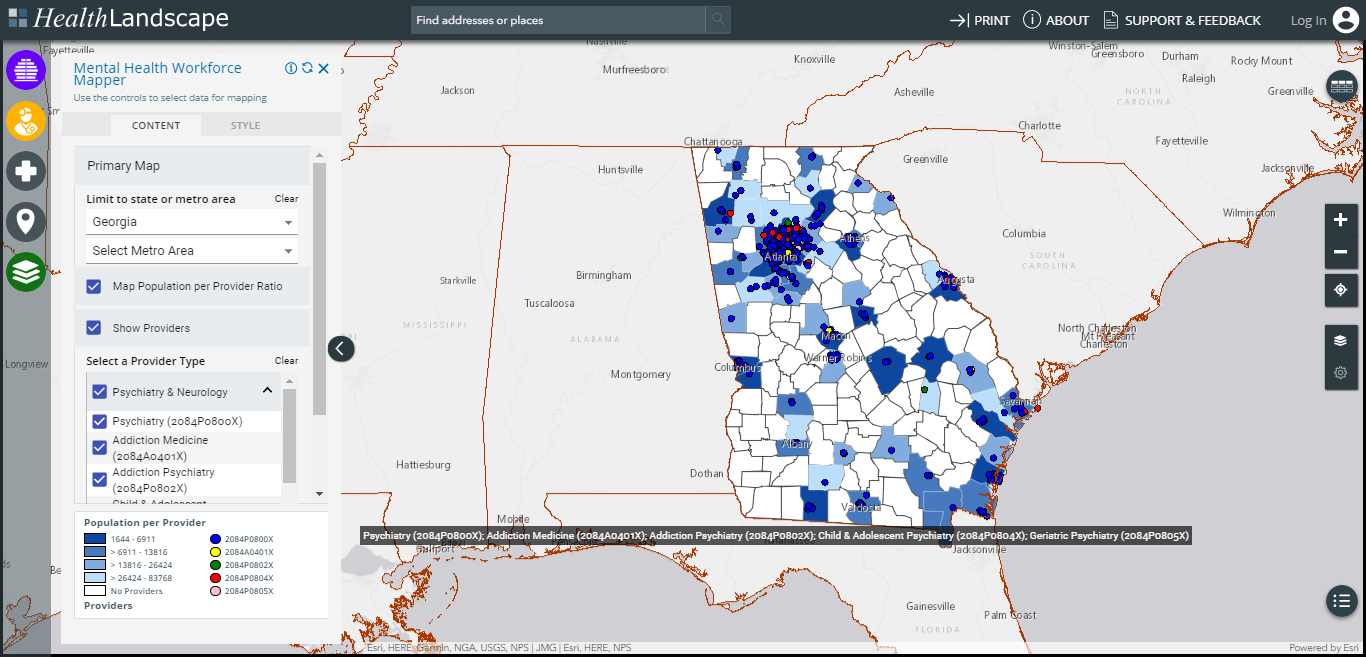Click the locate target icon on map
The height and width of the screenshot is (657, 1366).
tap(1341, 290)
